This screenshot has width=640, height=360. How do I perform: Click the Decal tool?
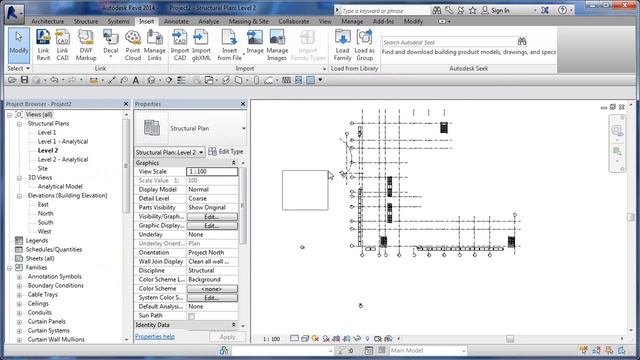point(111,43)
